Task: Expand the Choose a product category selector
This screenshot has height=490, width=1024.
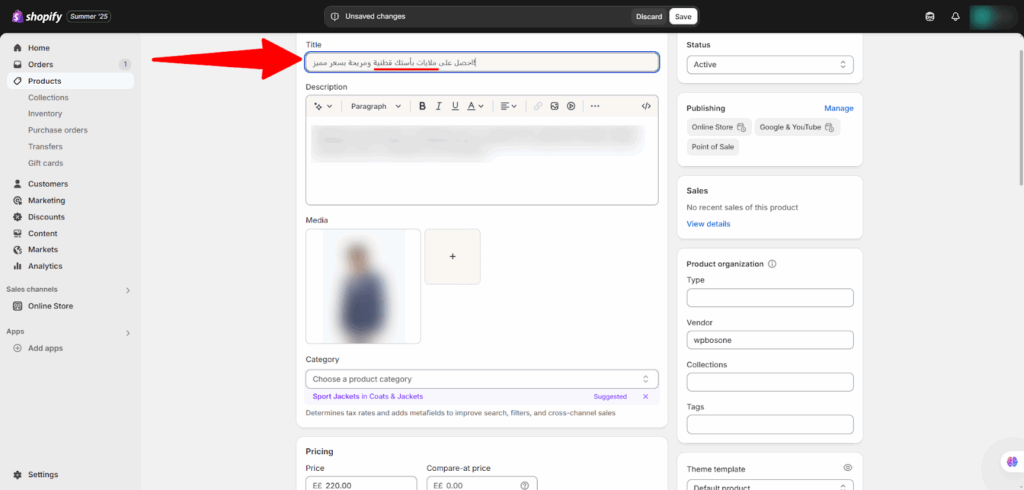Action: click(482, 379)
